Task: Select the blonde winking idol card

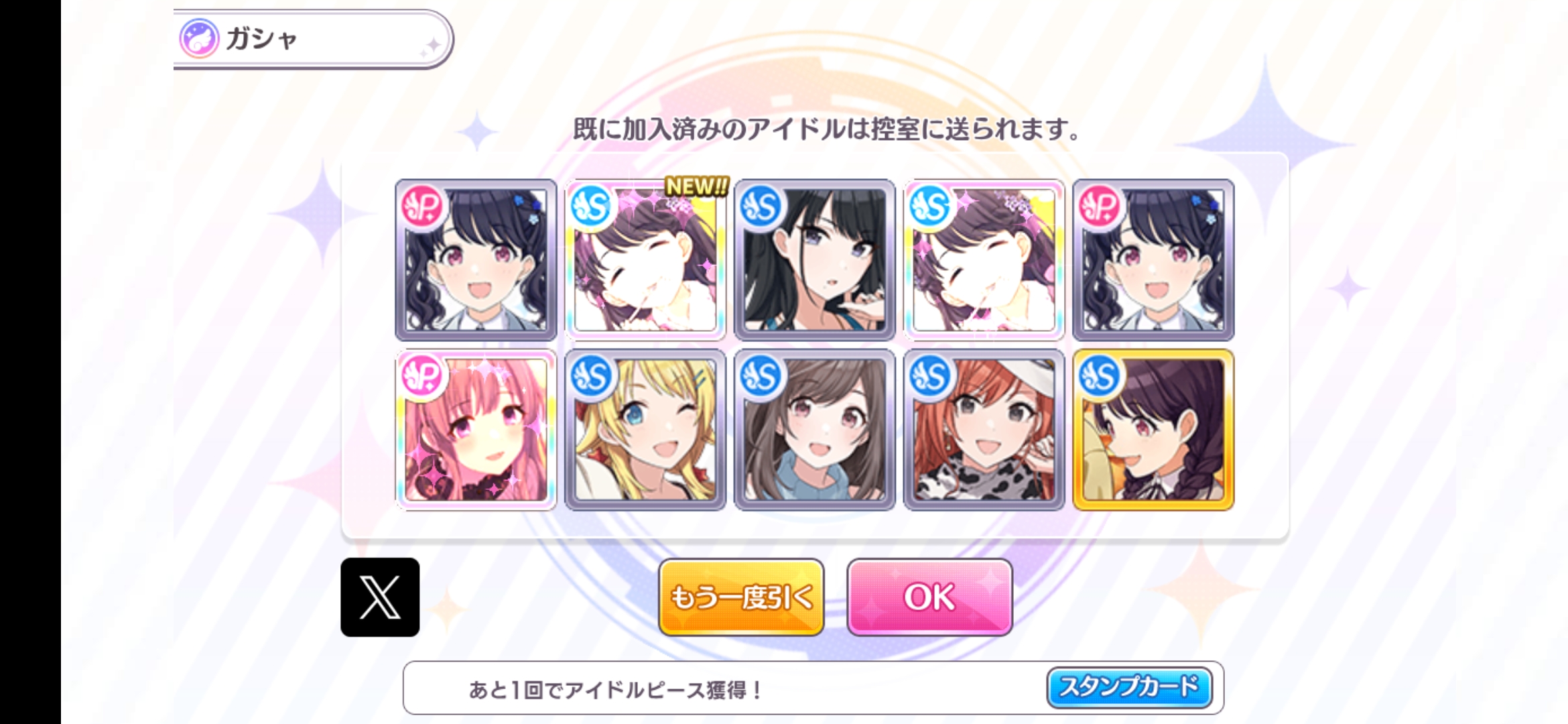Action: [645, 430]
